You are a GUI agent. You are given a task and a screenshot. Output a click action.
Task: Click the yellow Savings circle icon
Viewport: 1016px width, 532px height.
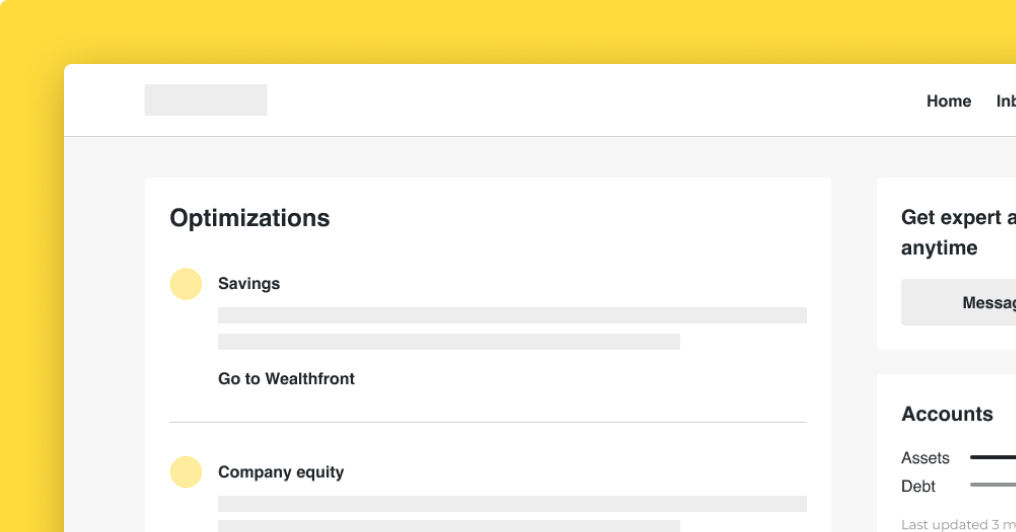click(186, 284)
